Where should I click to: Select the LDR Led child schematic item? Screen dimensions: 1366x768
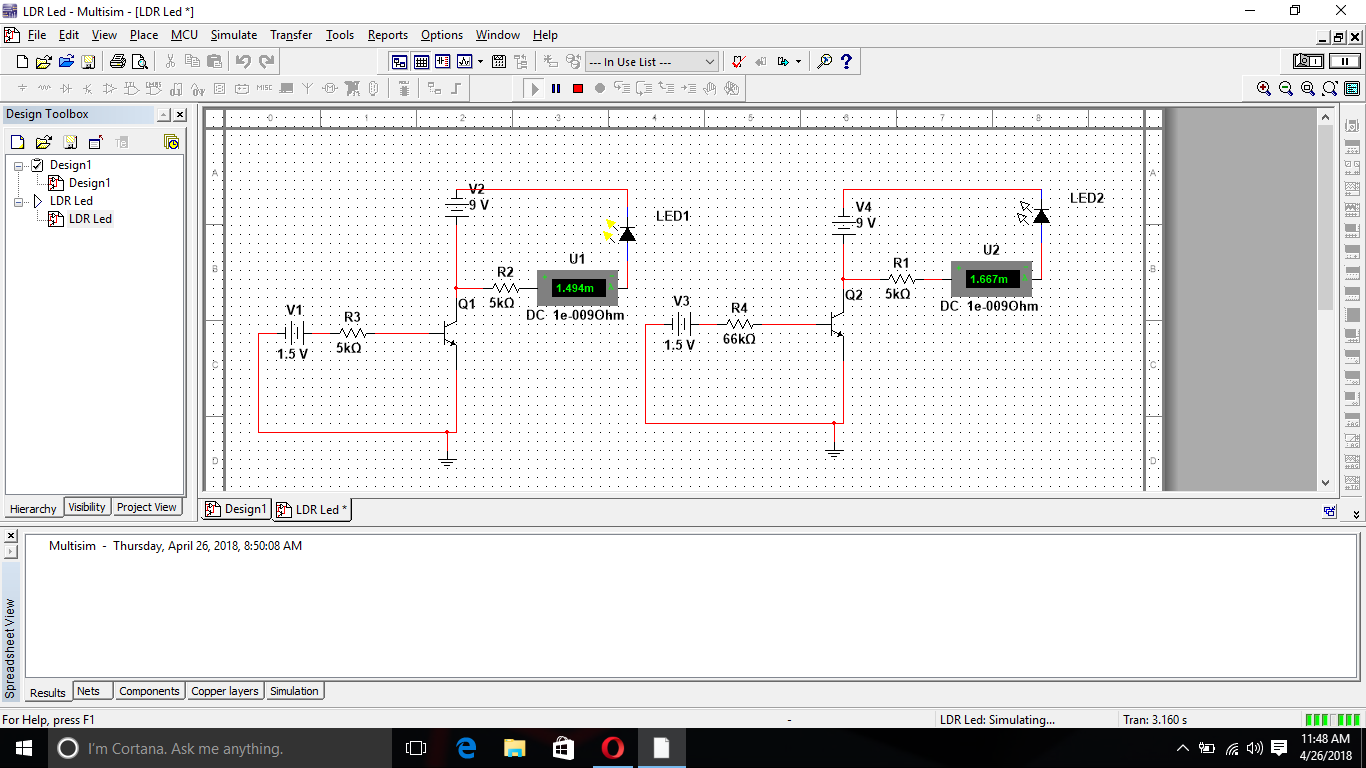click(x=90, y=219)
